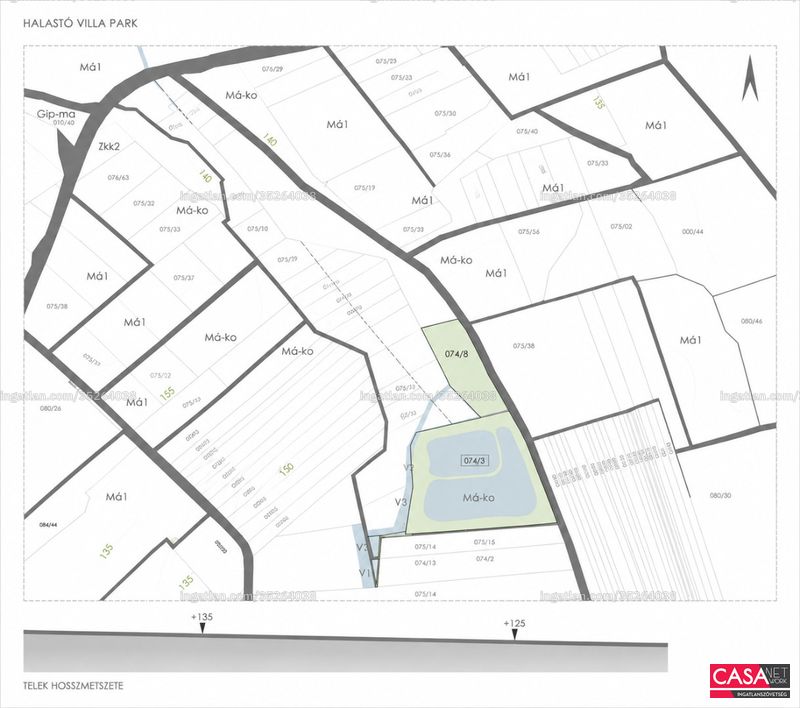
Task: Click parcel number 075/30
Action: point(445,113)
